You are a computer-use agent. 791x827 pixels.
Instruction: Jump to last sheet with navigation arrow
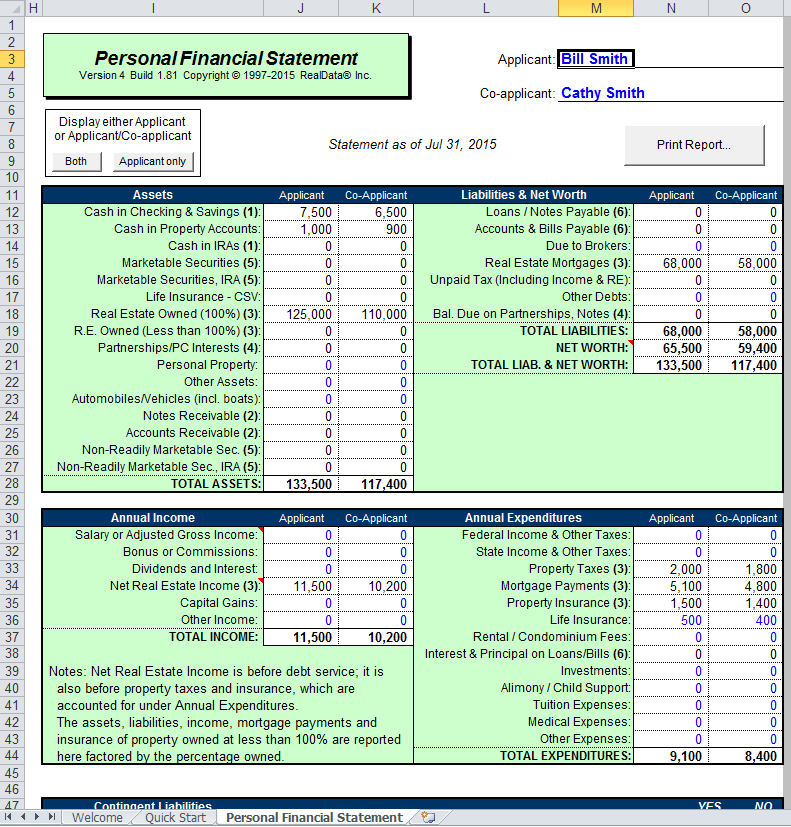point(51,817)
